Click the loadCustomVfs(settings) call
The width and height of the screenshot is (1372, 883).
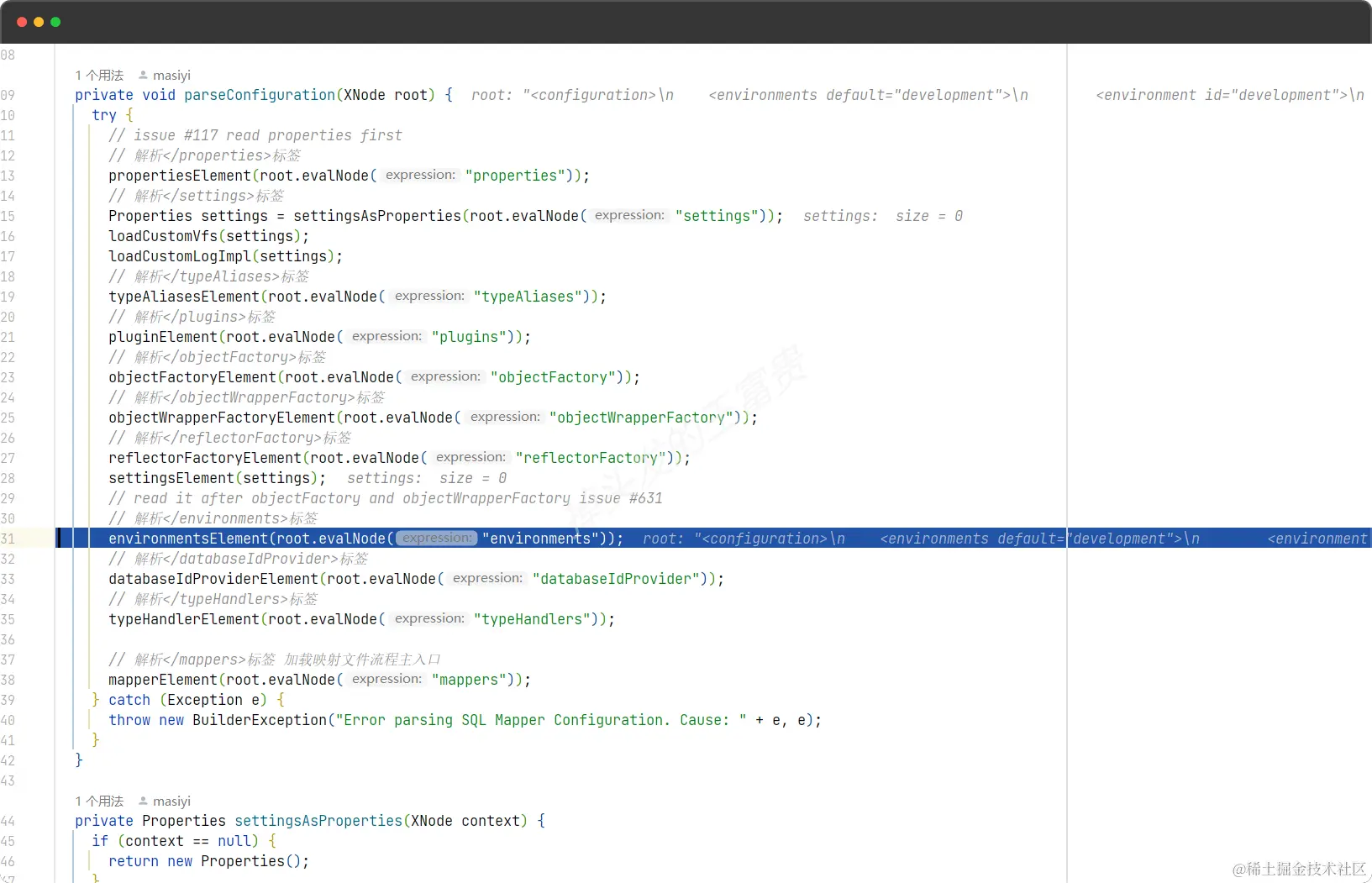pos(208,236)
